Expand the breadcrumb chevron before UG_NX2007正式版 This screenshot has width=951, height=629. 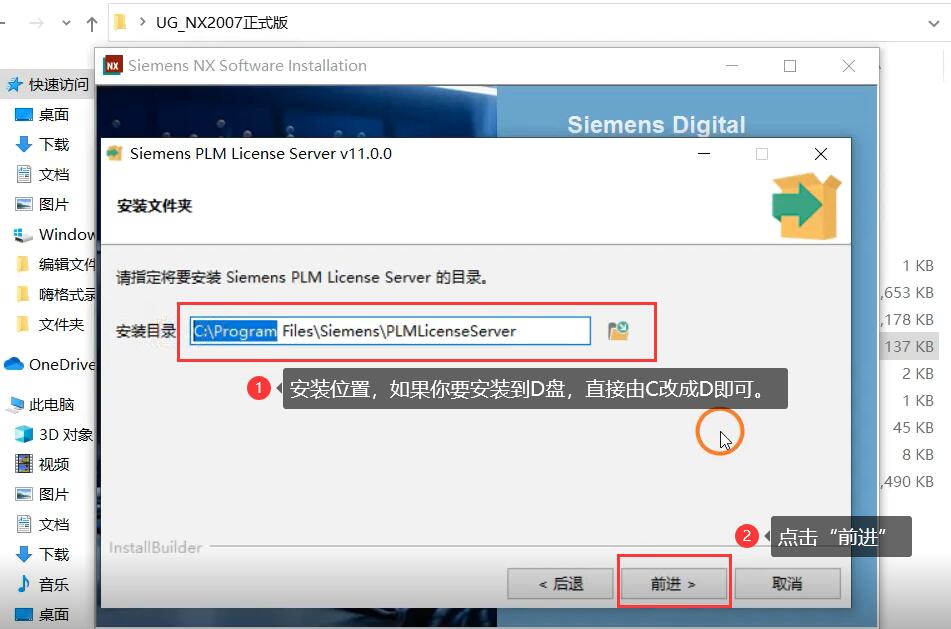143,22
